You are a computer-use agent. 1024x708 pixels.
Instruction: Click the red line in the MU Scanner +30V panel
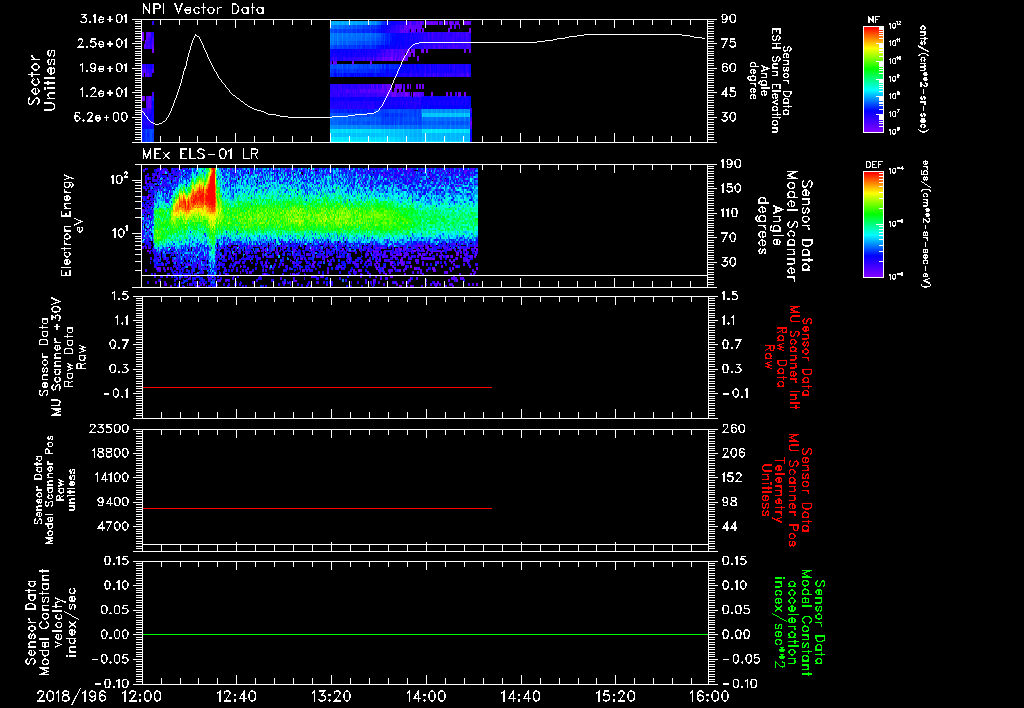pyautogui.click(x=317, y=387)
